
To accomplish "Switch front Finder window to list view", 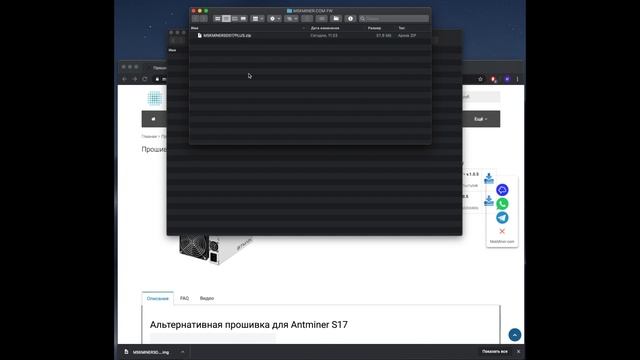I will [226, 19].
